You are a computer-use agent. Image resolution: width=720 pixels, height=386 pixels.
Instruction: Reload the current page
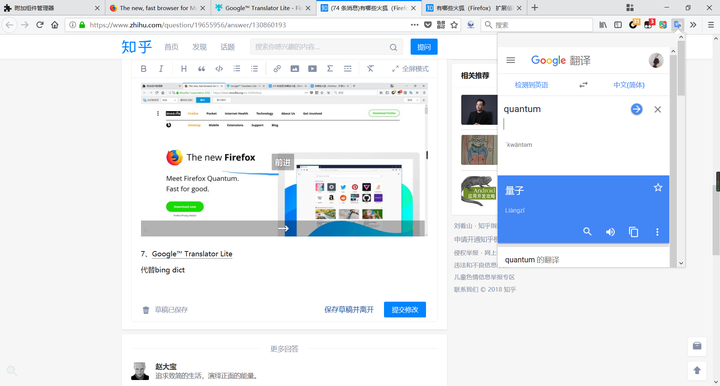click(40, 25)
